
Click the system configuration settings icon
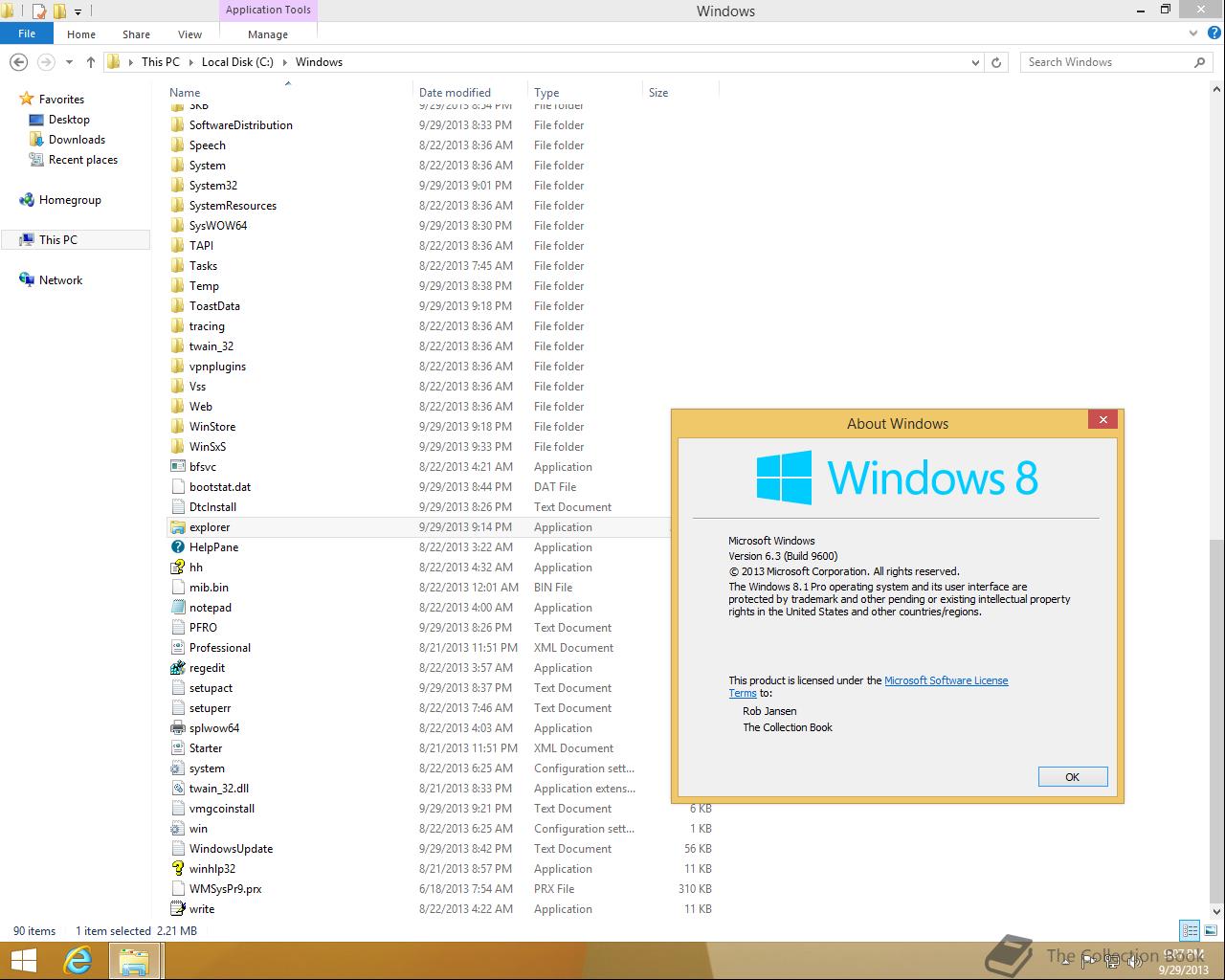click(x=177, y=768)
